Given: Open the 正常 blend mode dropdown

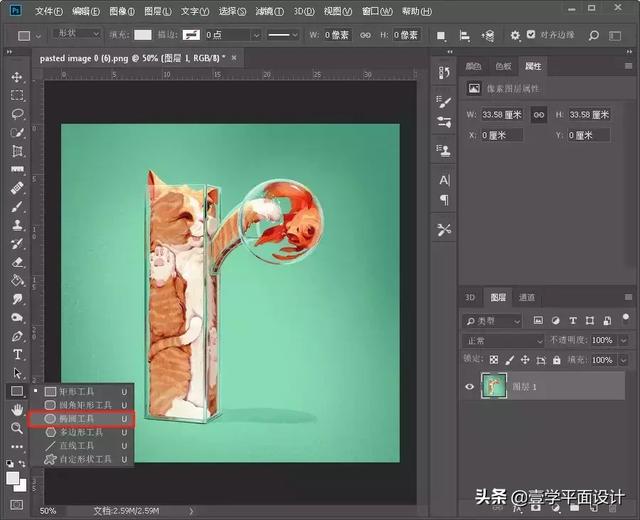Looking at the screenshot, I should coord(503,340).
